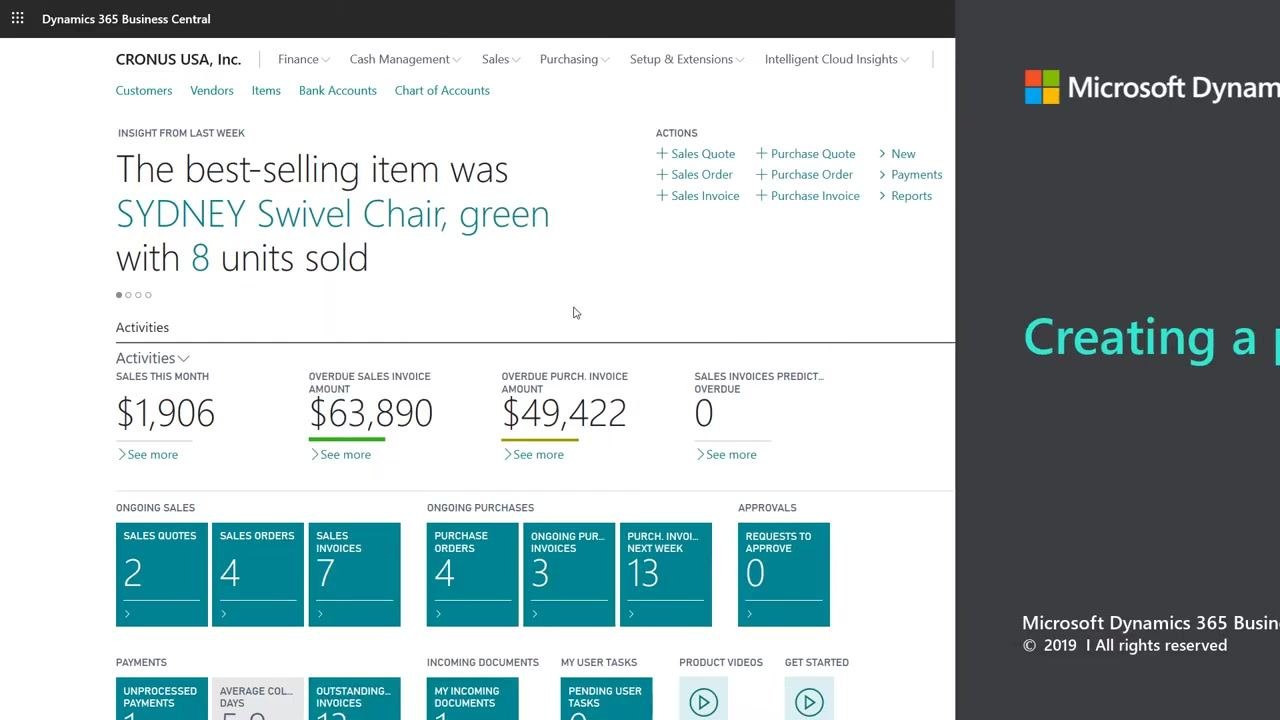The height and width of the screenshot is (720, 1280).
Task: Play the Product Videos tile
Action: pyautogui.click(x=703, y=702)
